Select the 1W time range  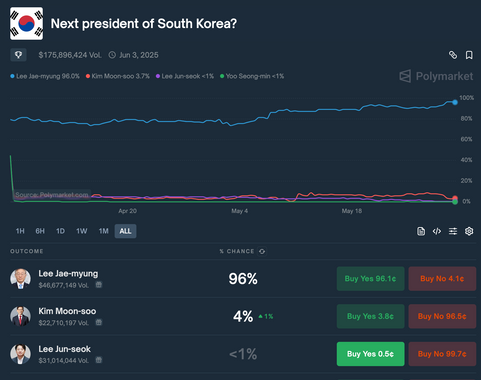click(82, 231)
